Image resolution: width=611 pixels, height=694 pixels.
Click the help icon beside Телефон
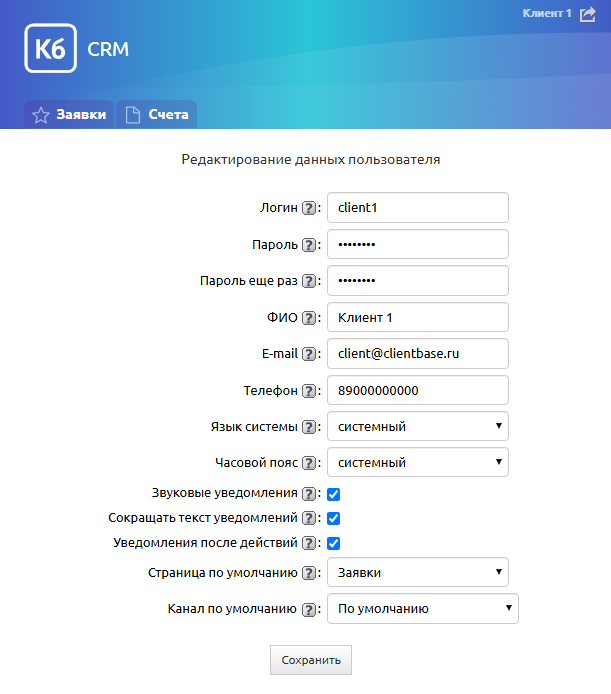pyautogui.click(x=309, y=391)
